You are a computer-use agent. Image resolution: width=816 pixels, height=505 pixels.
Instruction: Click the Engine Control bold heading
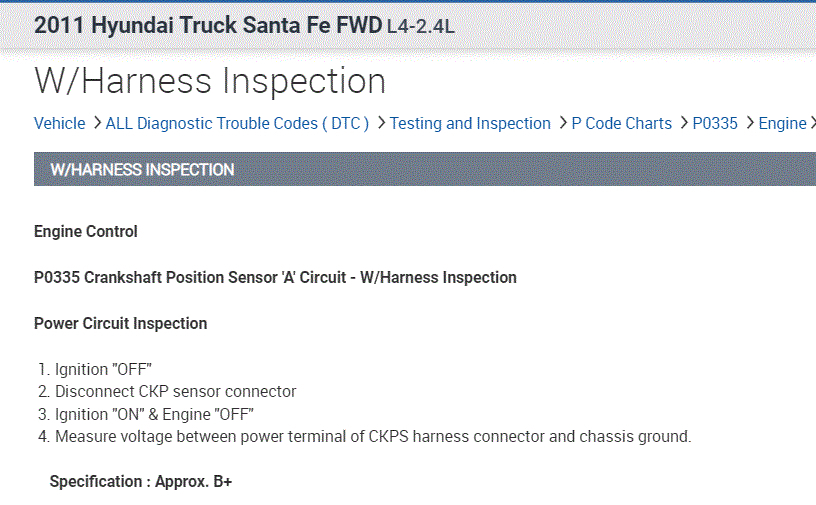(86, 232)
